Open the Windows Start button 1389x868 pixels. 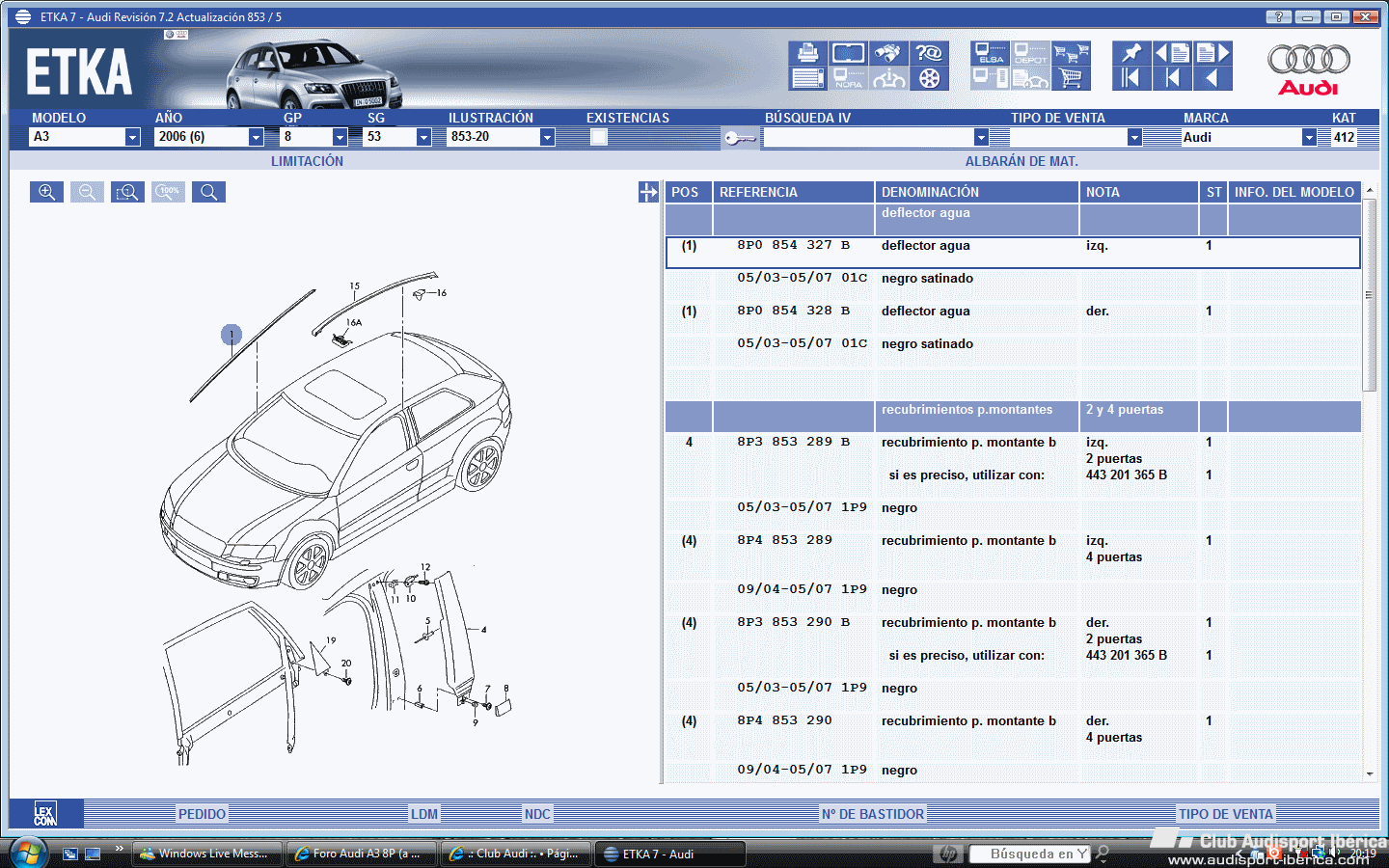pos(28,853)
